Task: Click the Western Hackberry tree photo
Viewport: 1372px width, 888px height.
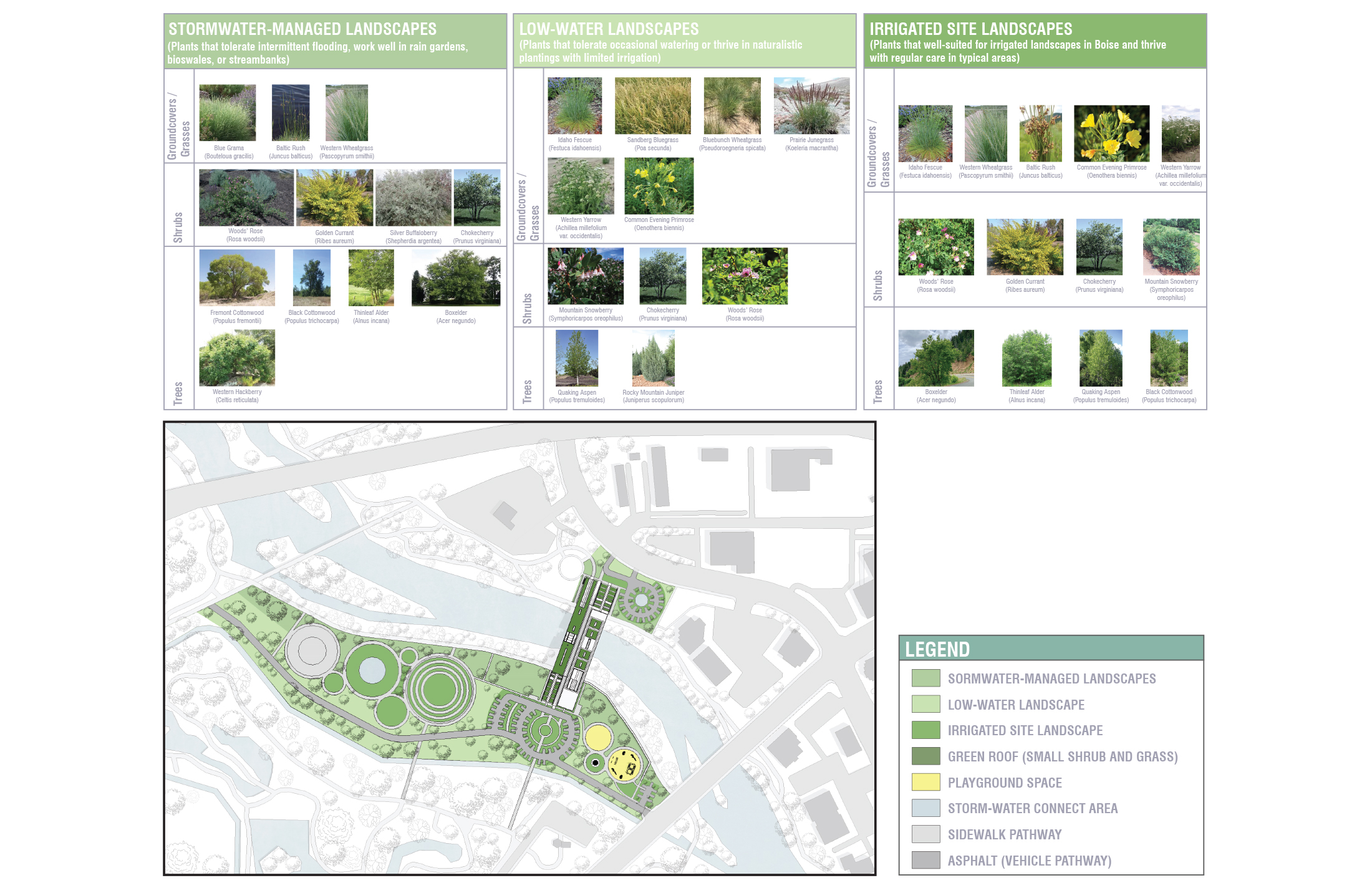Action: coord(237,359)
